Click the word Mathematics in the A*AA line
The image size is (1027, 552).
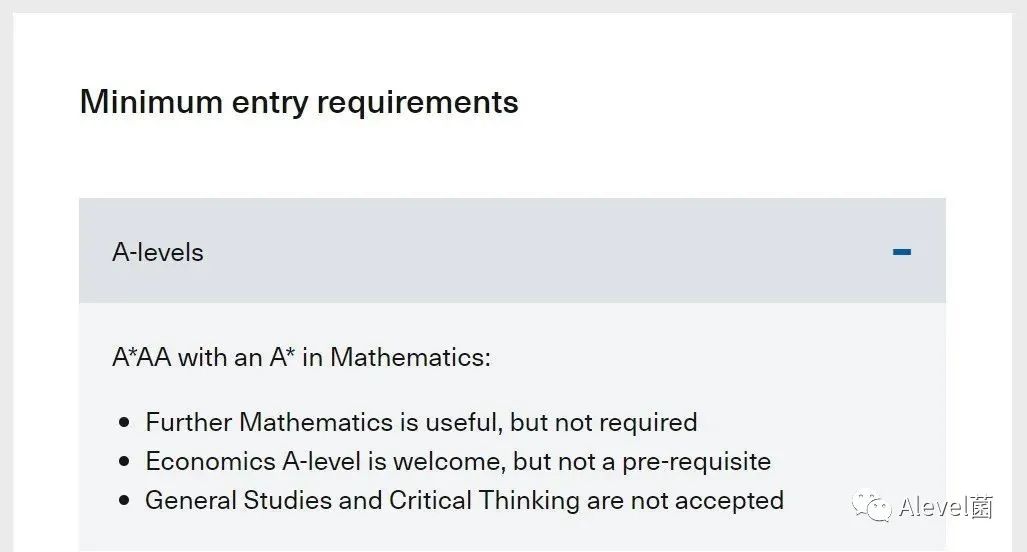[407, 358]
